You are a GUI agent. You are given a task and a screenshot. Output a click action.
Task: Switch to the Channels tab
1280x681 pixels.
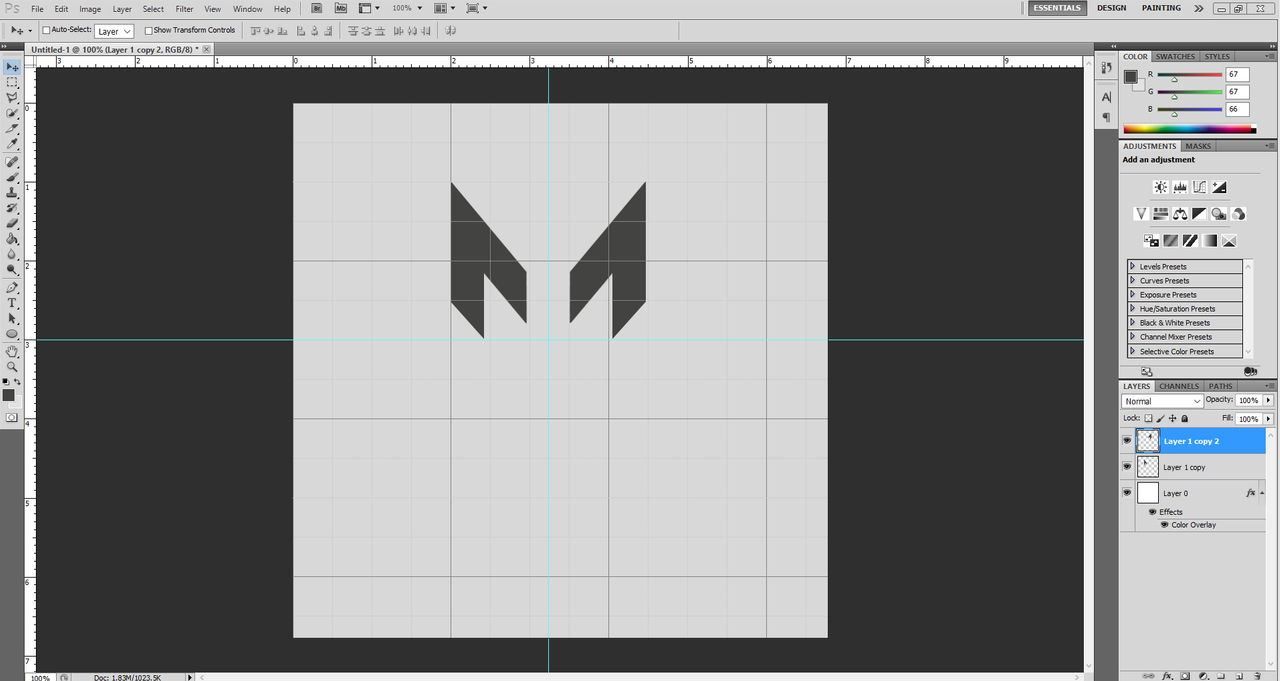[x=1179, y=386]
